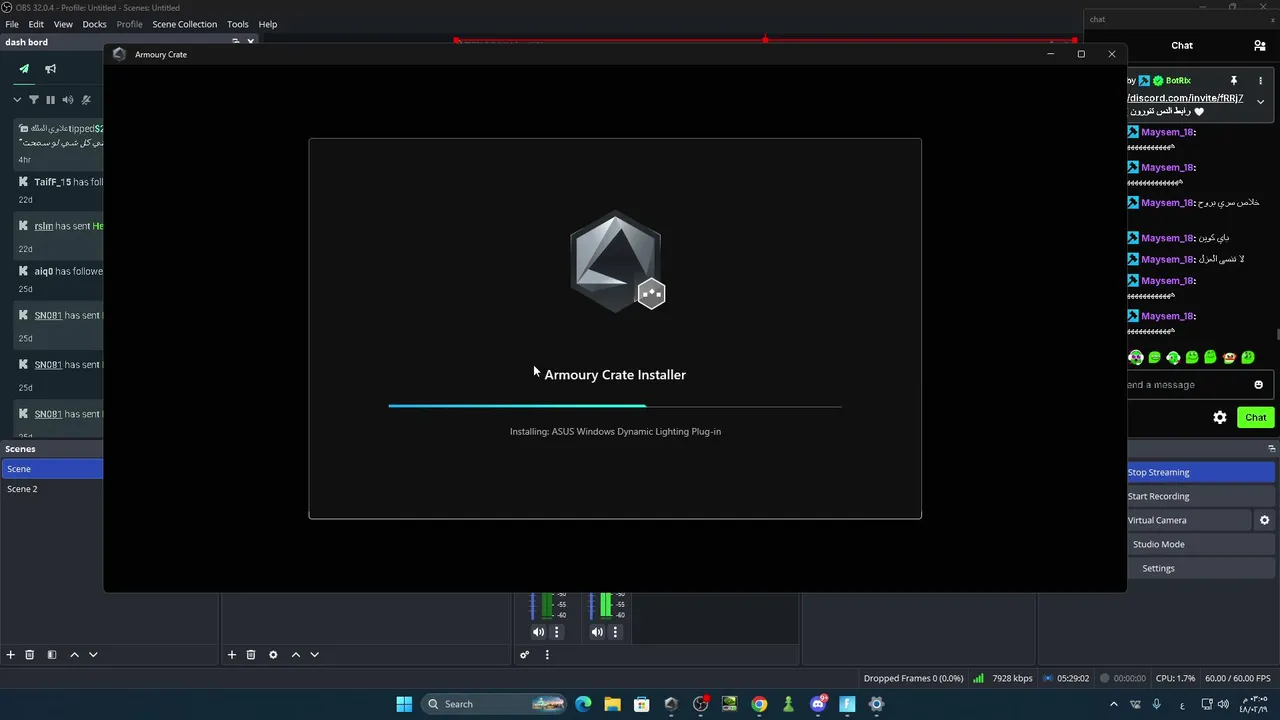Open the View menu in OBS
The image size is (1280, 720).
pyautogui.click(x=63, y=24)
